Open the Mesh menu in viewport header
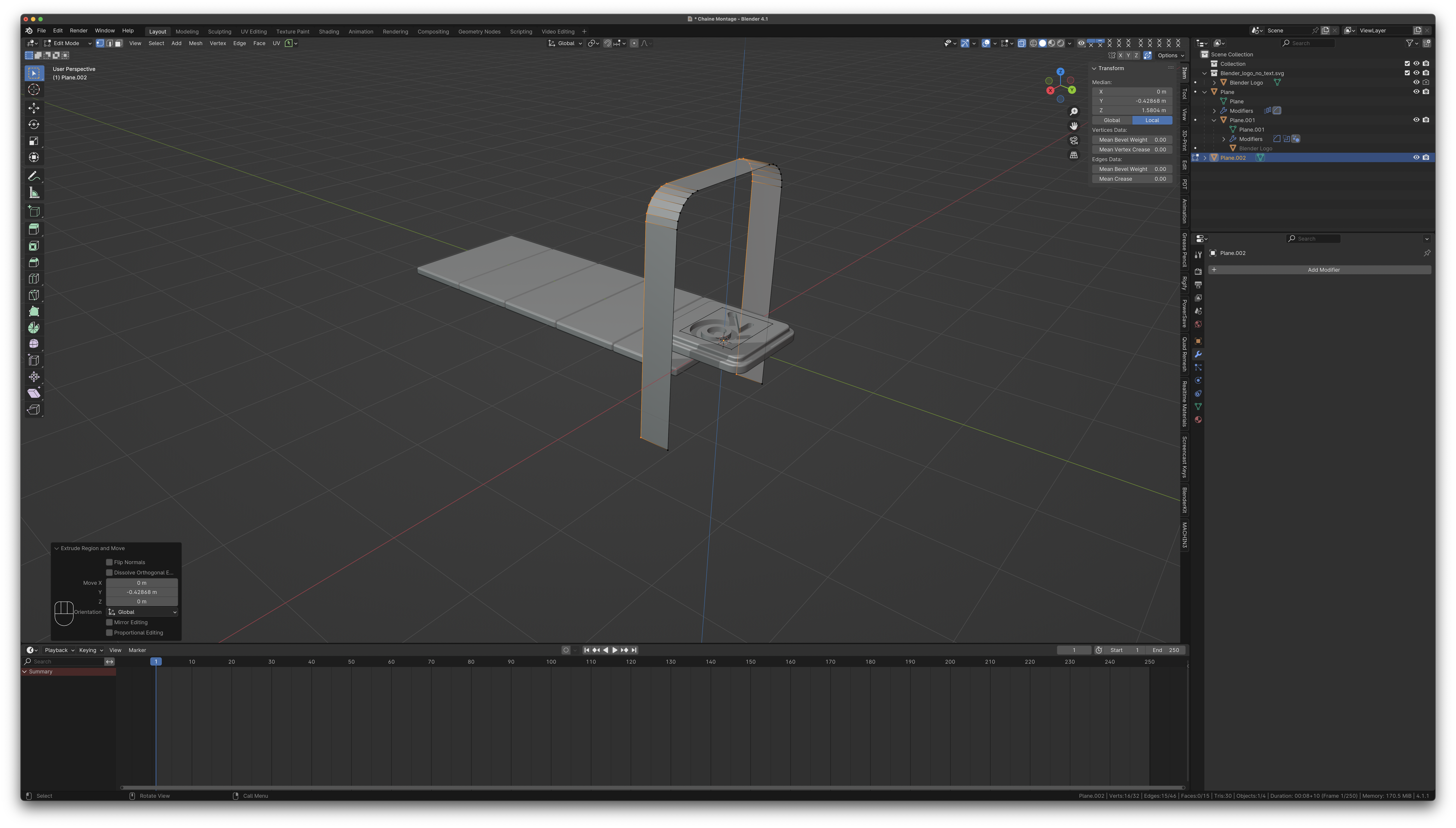 coord(196,43)
